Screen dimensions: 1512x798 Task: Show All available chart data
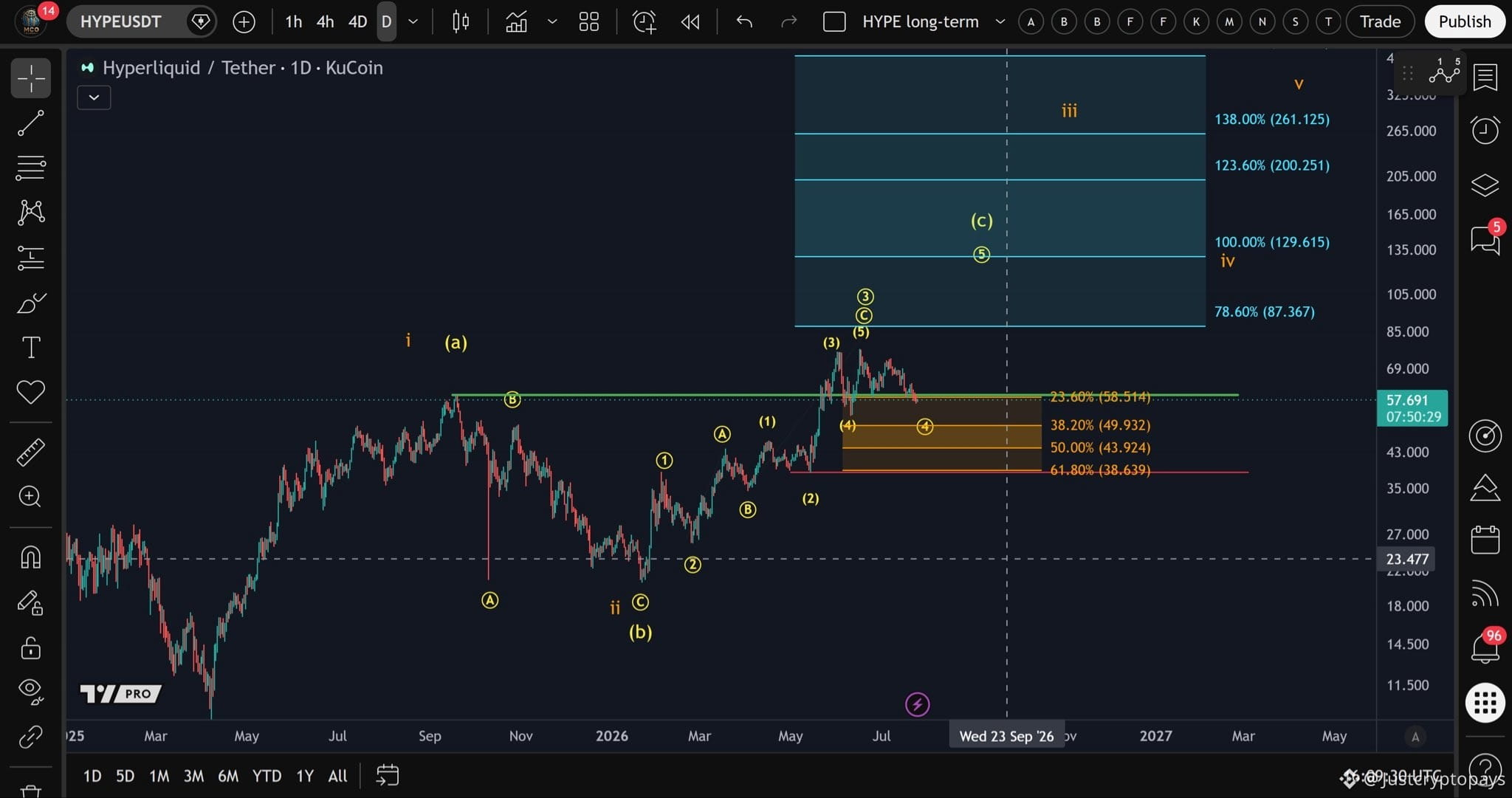click(x=337, y=776)
